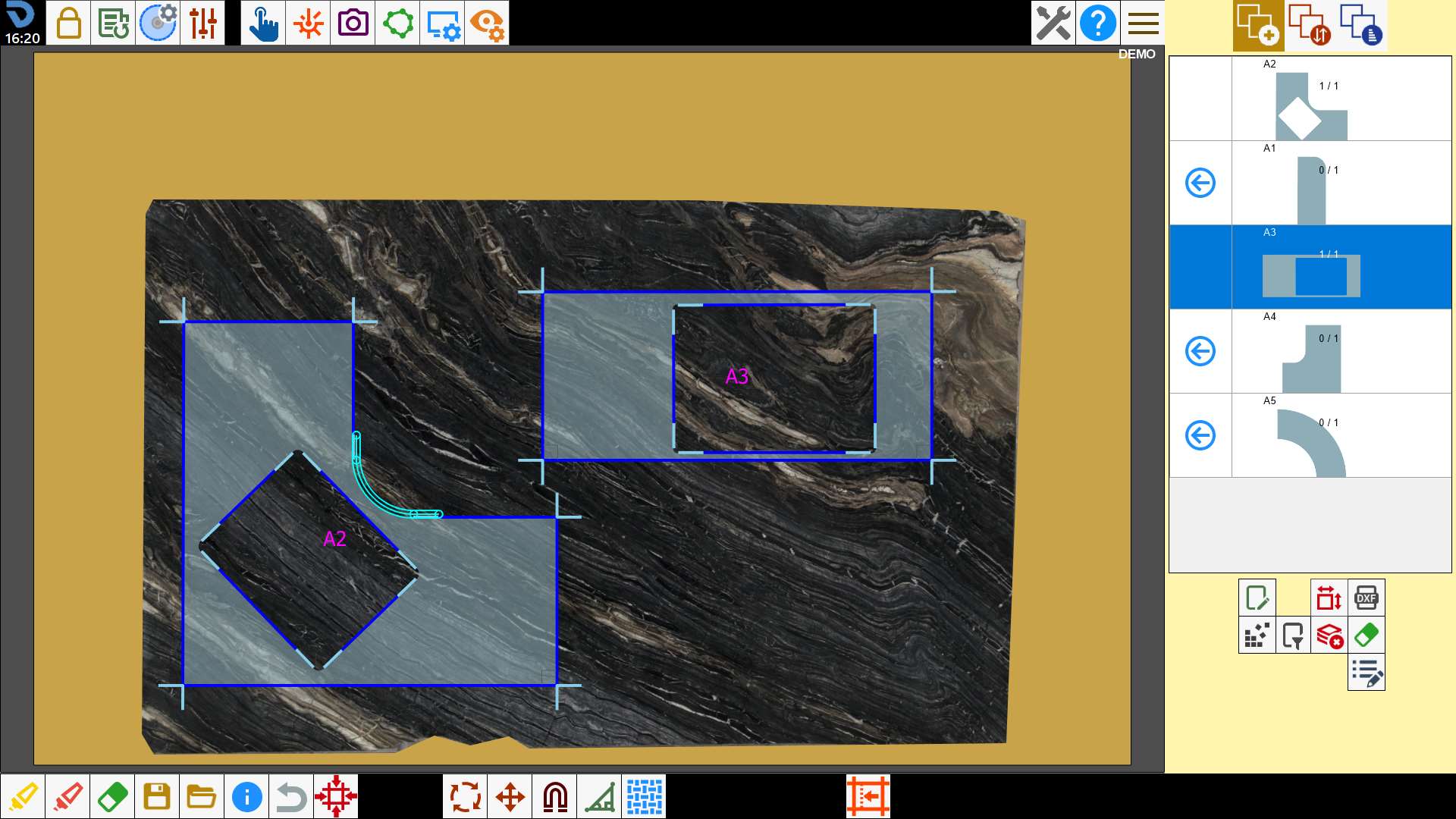The height and width of the screenshot is (819, 1456).
Task: Open the wrench and screwdriver tools
Action: [1053, 23]
